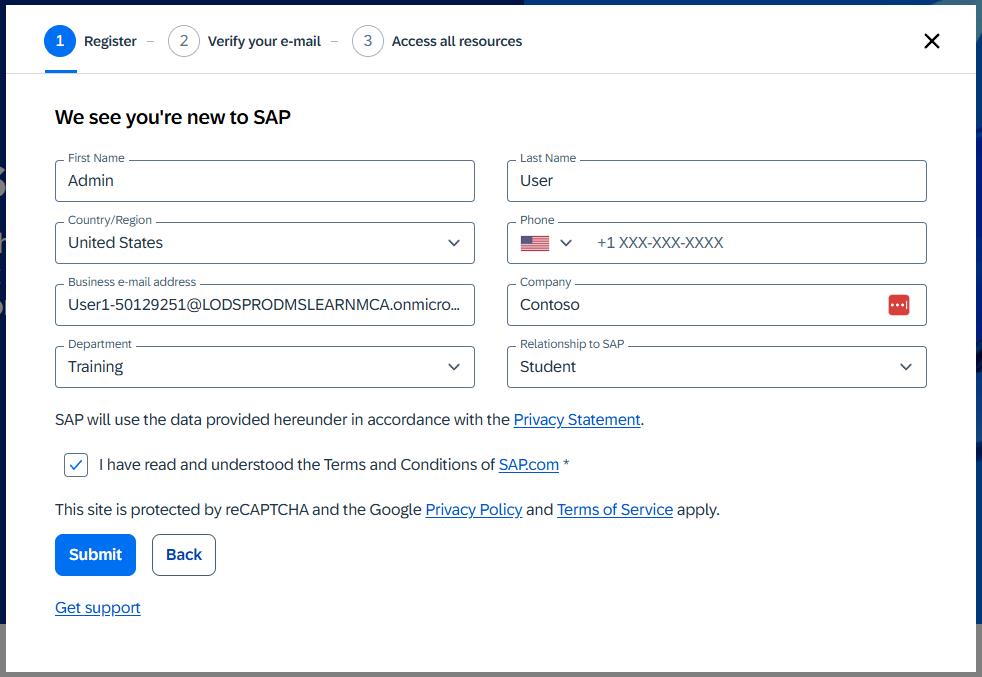The image size is (982, 677).
Task: Click the Back button
Action: [184, 555]
